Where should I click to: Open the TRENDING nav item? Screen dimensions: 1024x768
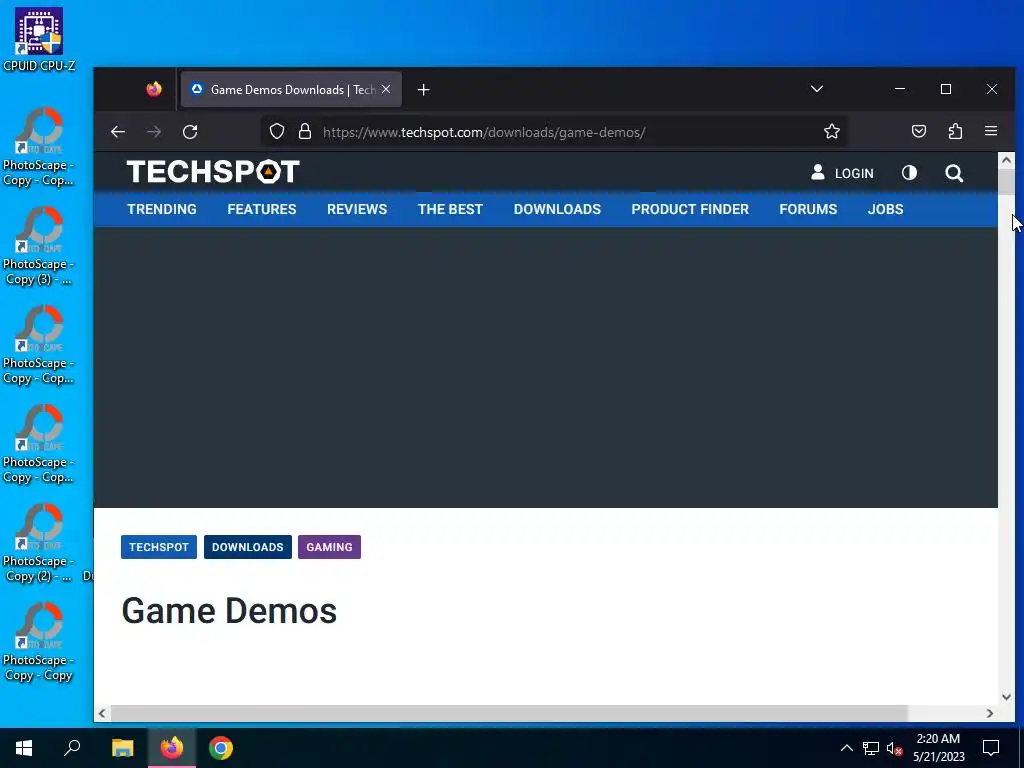(x=162, y=209)
